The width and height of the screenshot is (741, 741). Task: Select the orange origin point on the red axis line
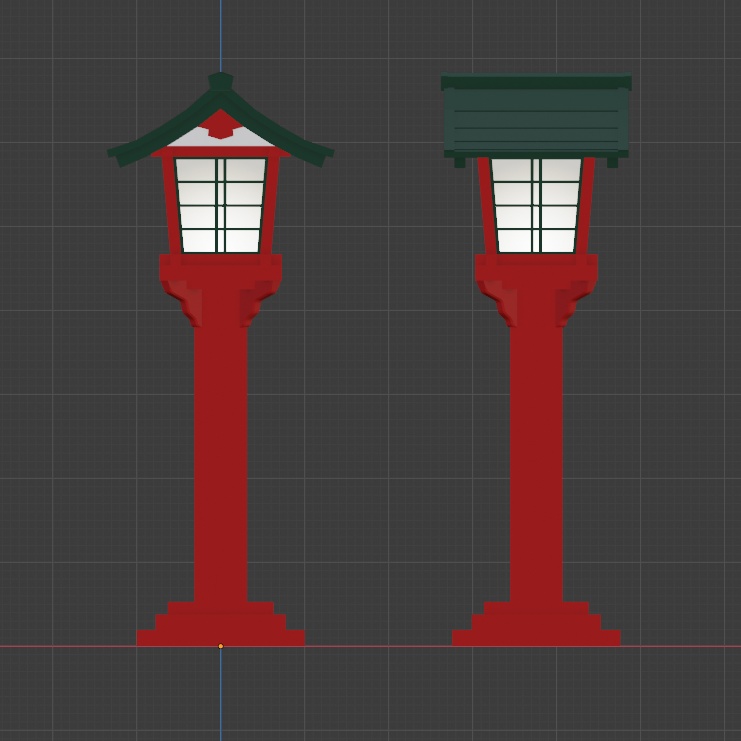[221, 646]
